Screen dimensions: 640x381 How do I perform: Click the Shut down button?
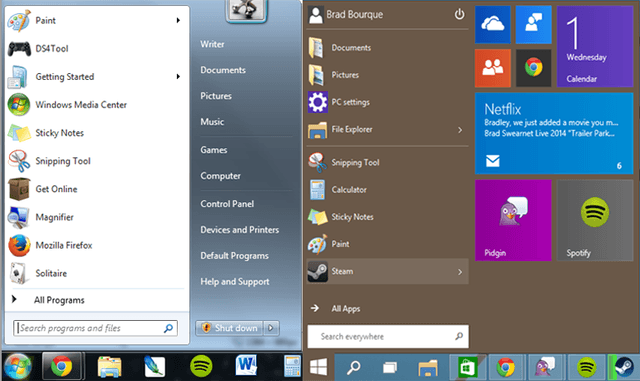231,328
